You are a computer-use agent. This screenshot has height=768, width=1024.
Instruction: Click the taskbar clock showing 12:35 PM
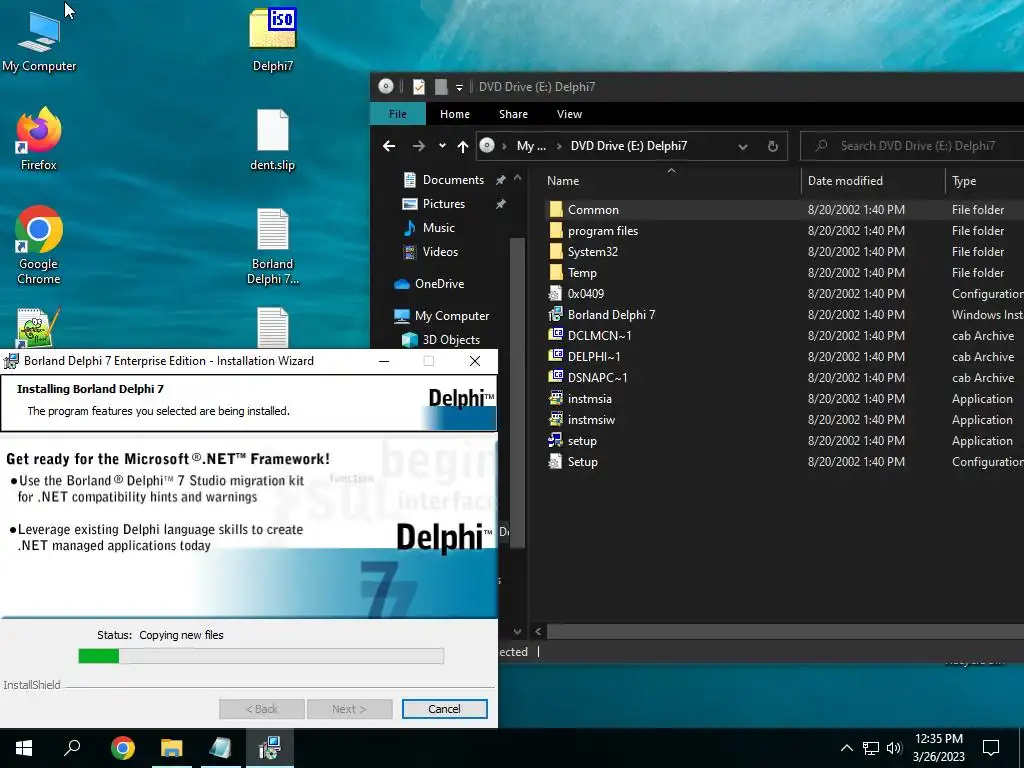938,748
